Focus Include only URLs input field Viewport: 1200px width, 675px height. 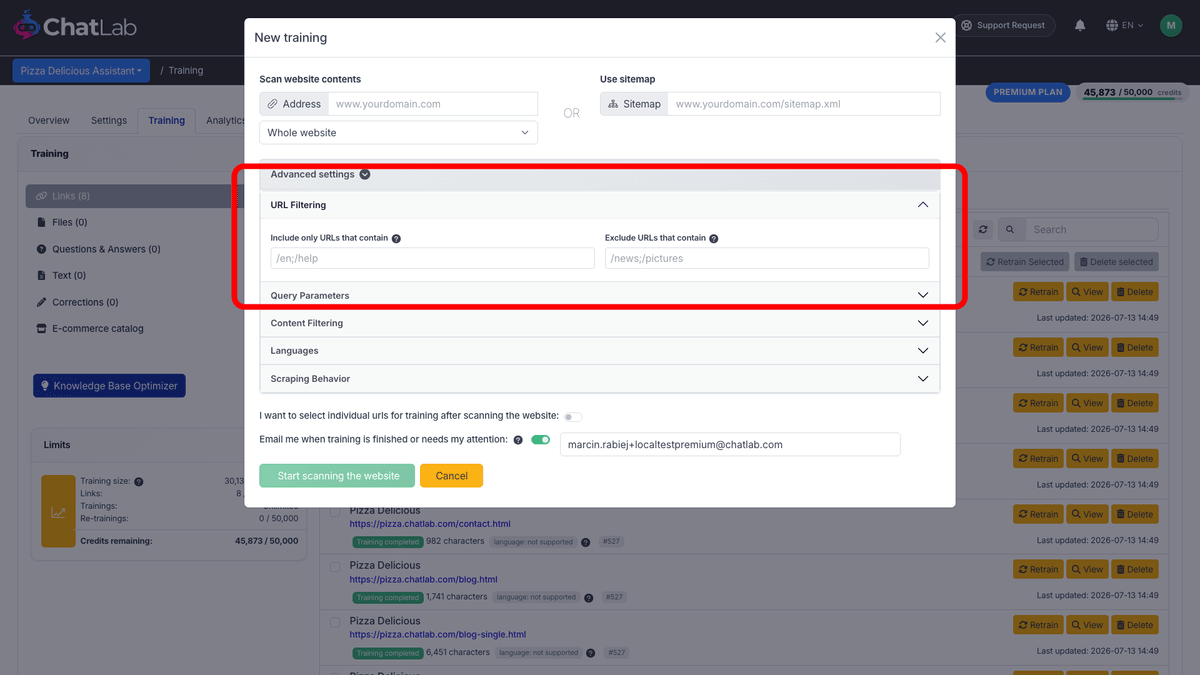(x=432, y=258)
